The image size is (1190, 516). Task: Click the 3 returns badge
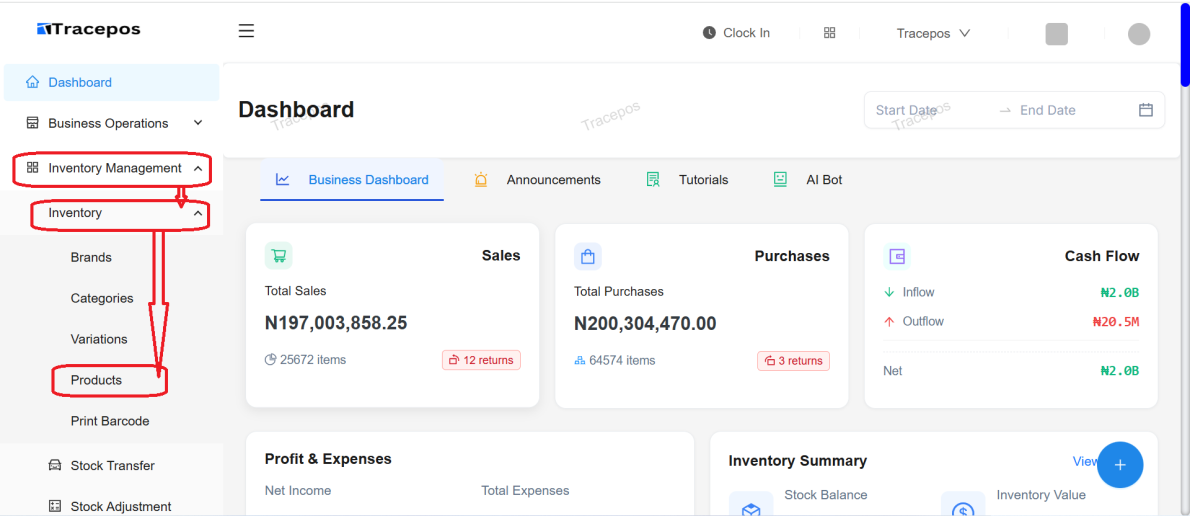click(x=793, y=360)
